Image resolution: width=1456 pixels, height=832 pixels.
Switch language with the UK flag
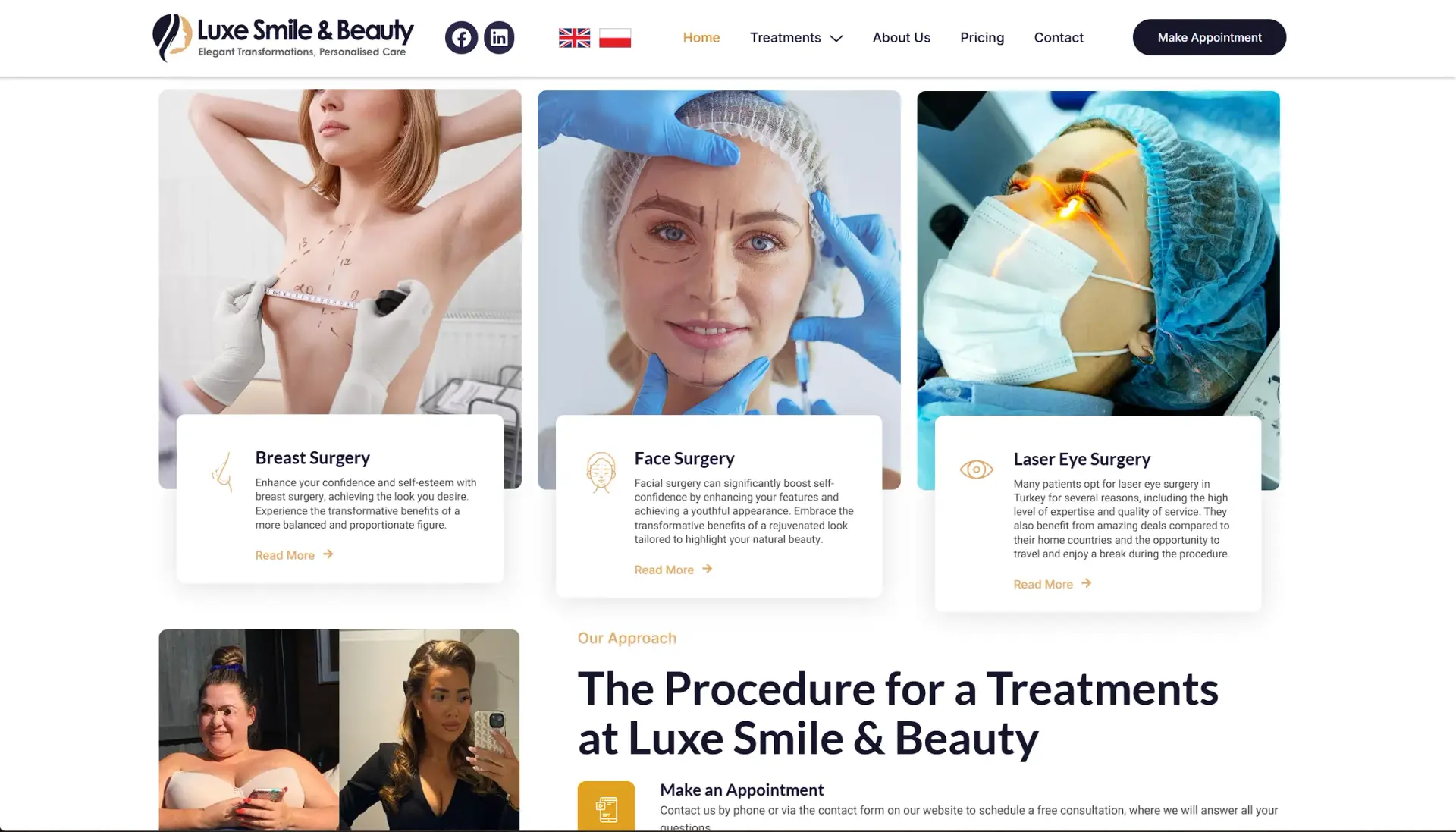tap(574, 38)
